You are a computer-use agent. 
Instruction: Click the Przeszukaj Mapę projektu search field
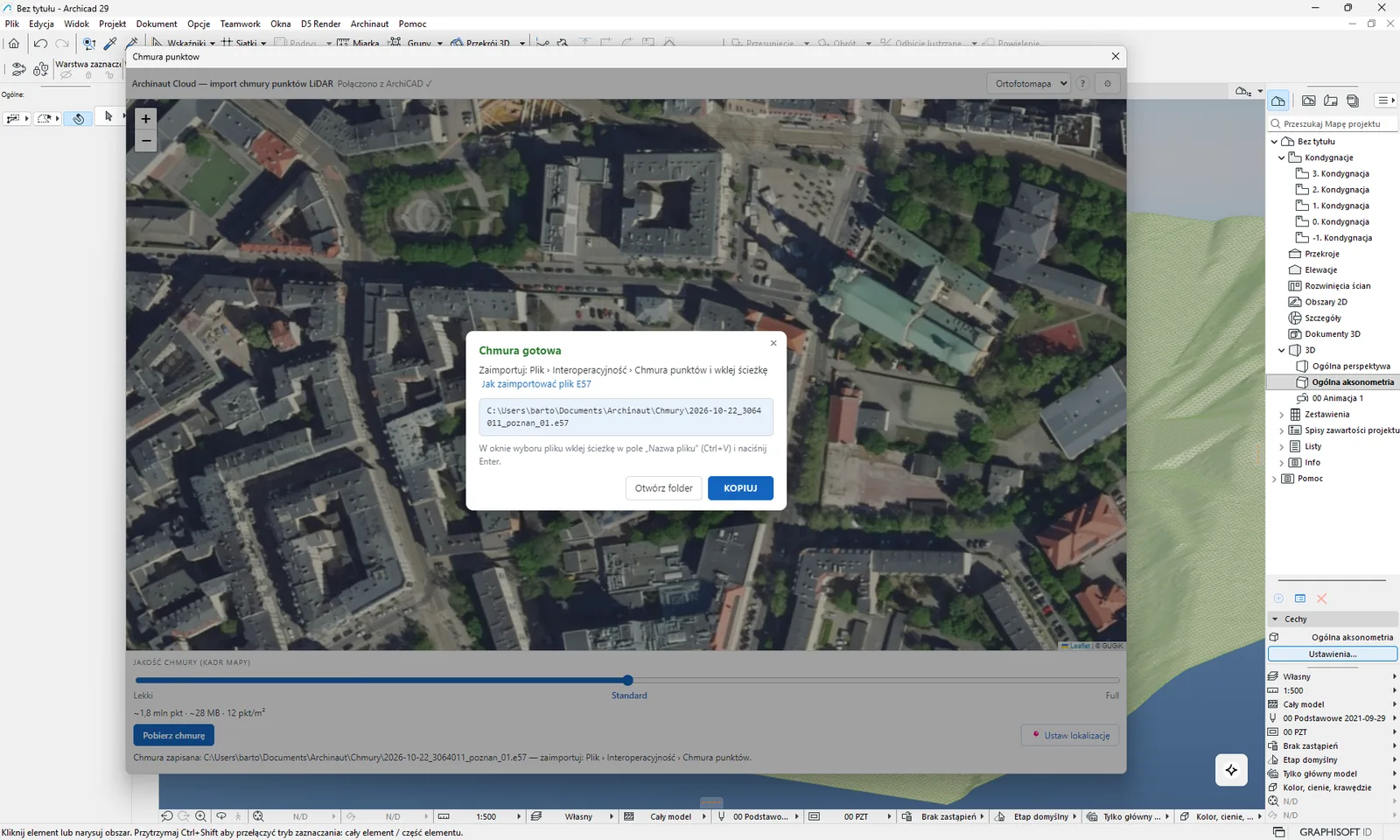tap(1333, 124)
